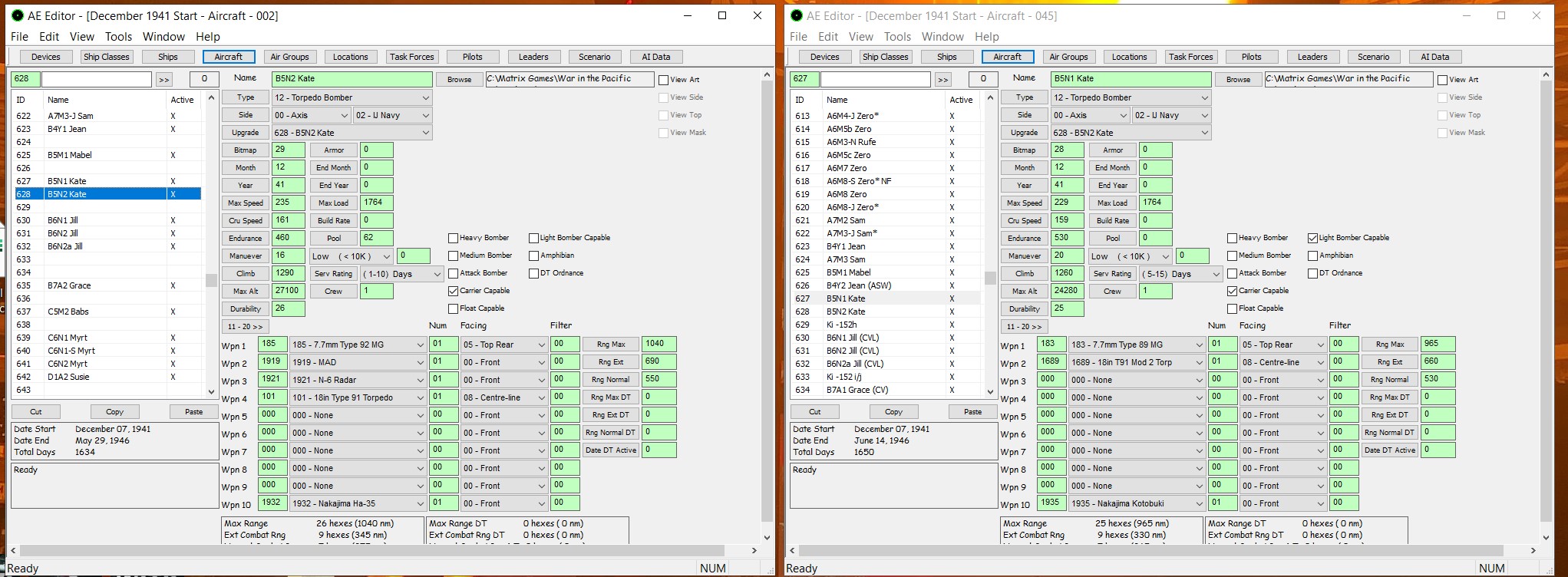Toggle Heavy Bomber checkbox in left window

pos(454,238)
